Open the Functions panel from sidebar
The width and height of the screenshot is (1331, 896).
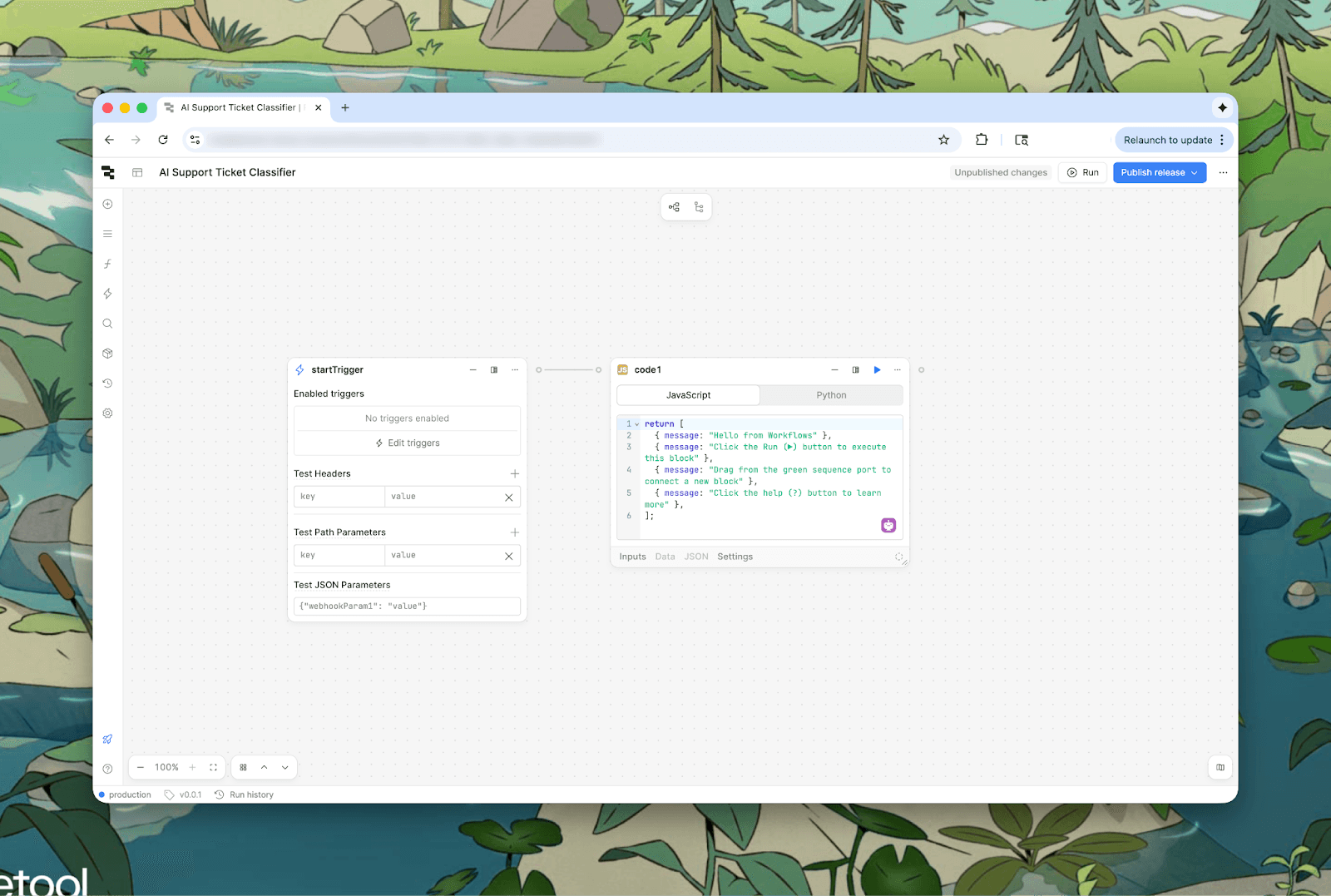(x=107, y=264)
